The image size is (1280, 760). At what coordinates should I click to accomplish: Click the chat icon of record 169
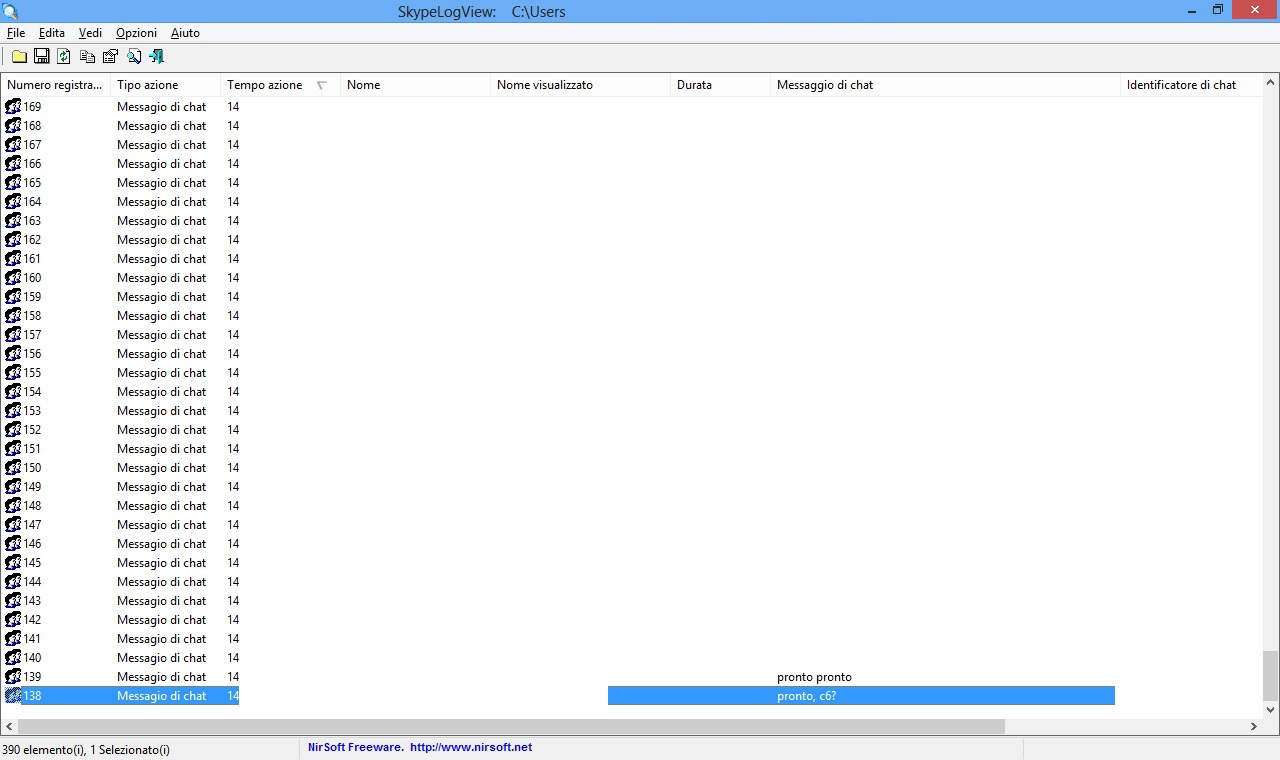tap(13, 106)
